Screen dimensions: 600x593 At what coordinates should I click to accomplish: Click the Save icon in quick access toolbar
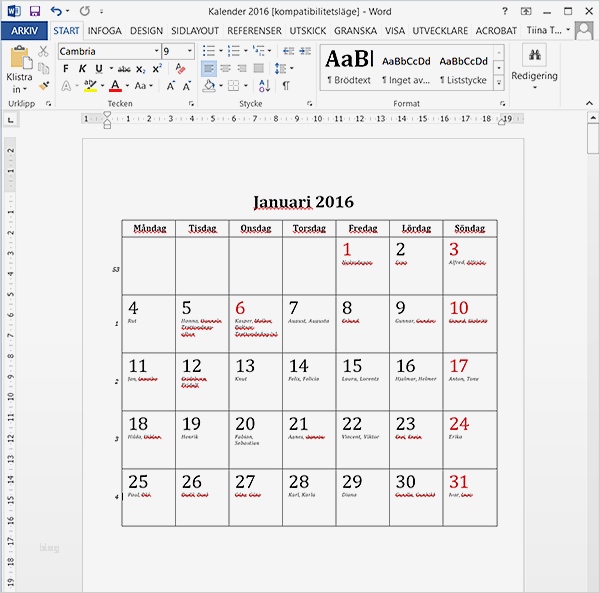point(35,11)
